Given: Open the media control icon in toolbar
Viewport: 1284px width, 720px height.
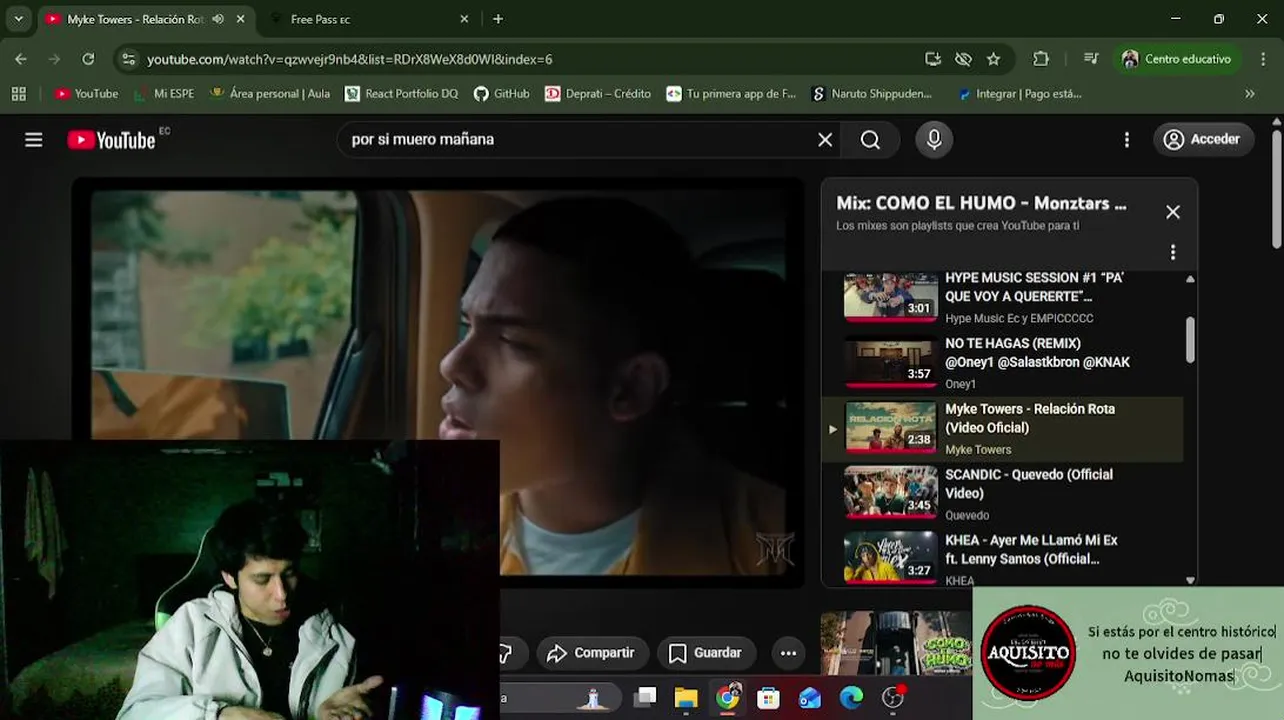Looking at the screenshot, I should (x=1091, y=59).
